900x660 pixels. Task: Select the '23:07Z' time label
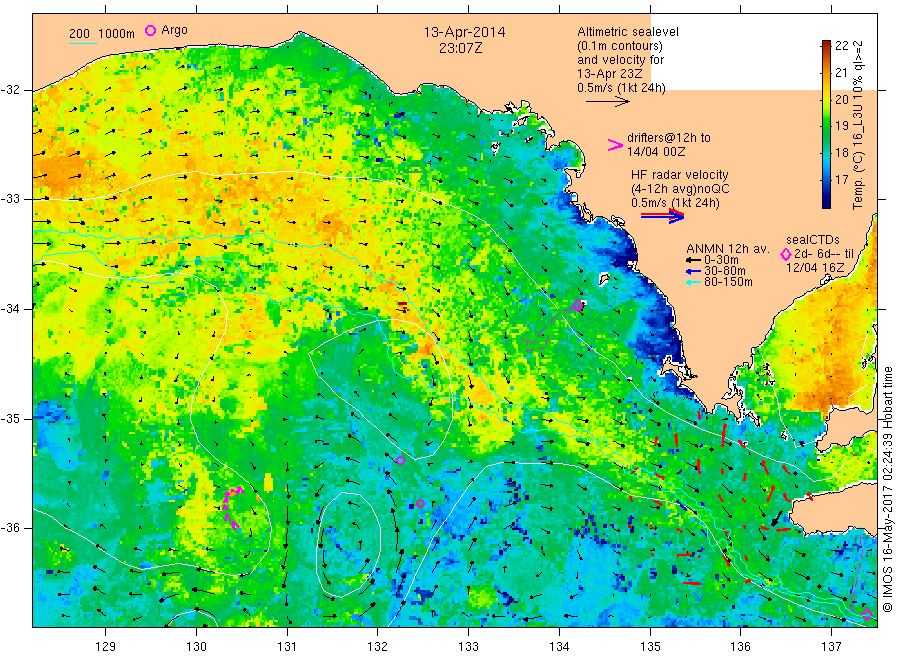click(460, 48)
